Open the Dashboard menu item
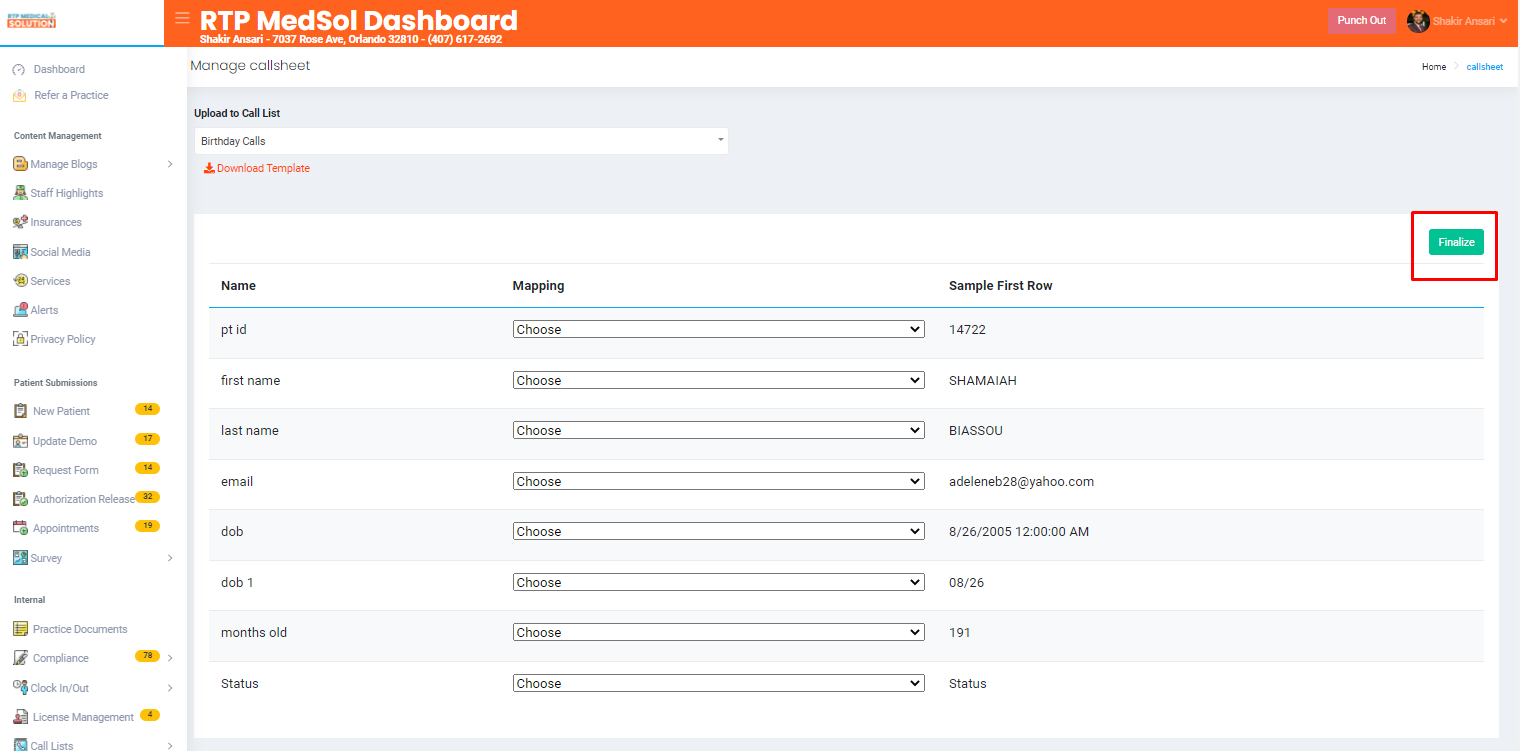This screenshot has height=751, width=1520. coord(59,69)
